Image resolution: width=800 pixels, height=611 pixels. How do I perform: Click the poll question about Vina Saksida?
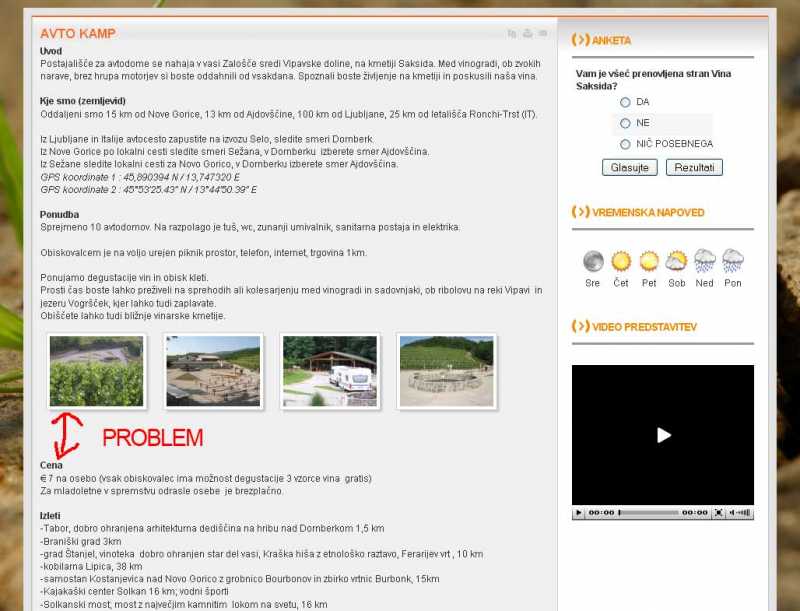[654, 80]
